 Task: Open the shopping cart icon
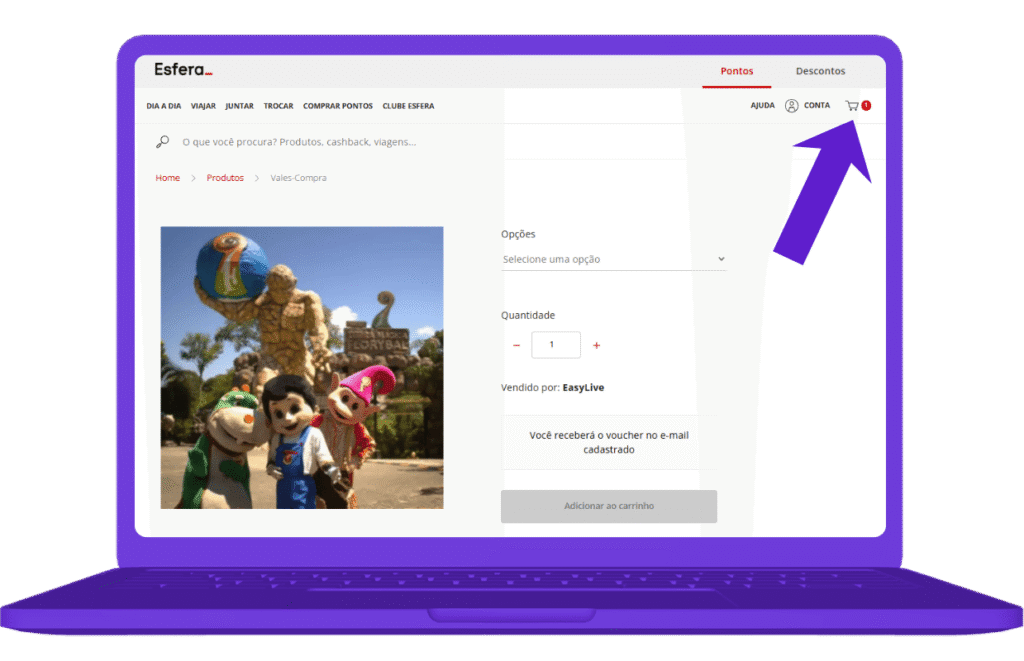852,106
